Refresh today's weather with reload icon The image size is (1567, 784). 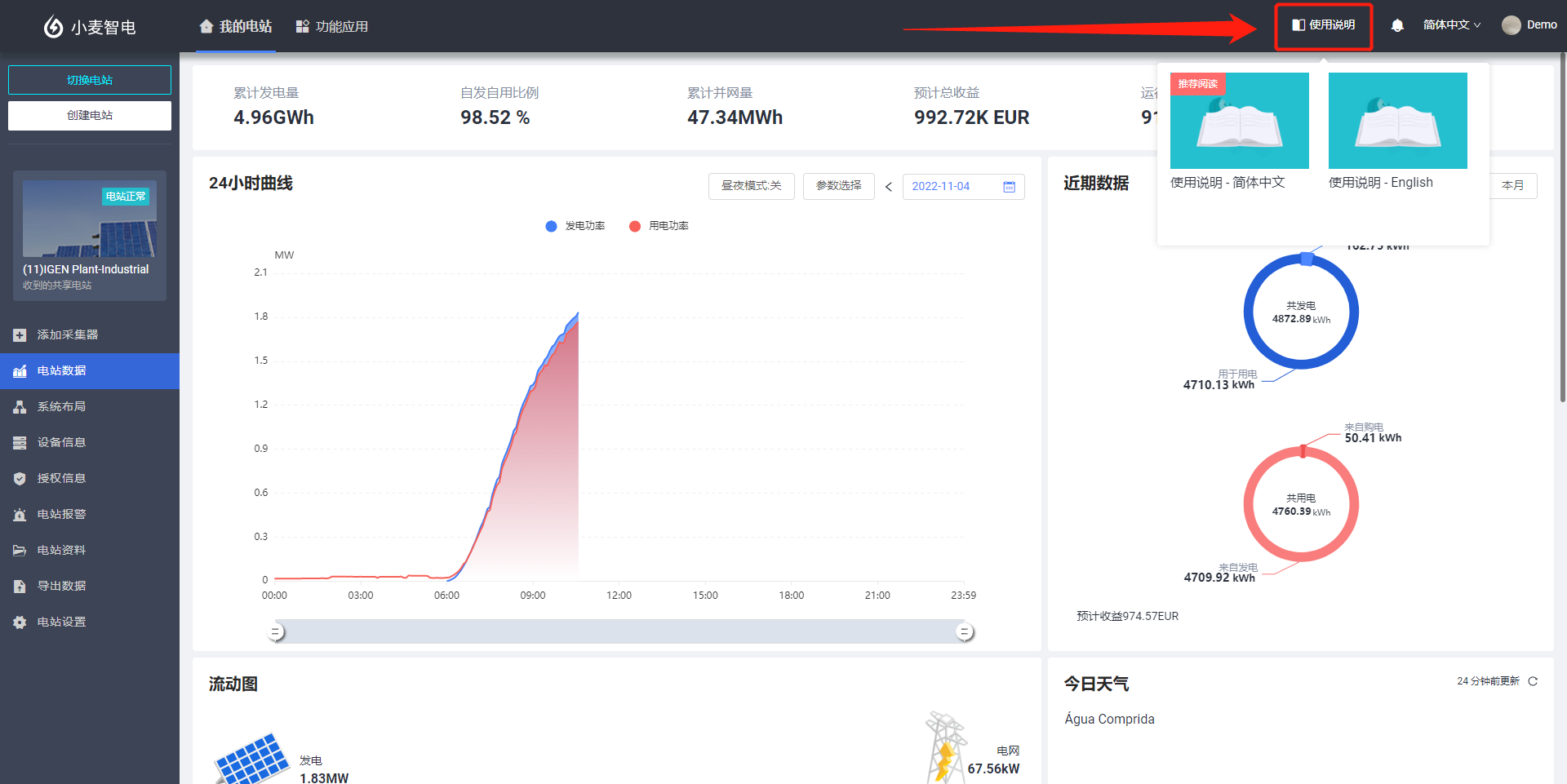(1533, 681)
